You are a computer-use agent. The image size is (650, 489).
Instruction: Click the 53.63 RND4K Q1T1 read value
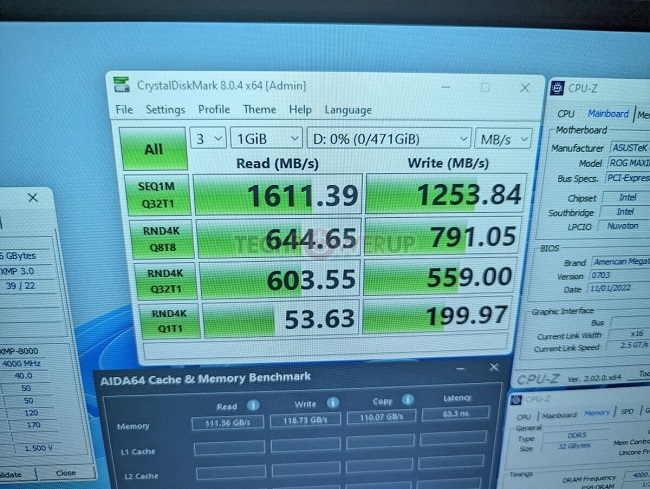pos(280,319)
